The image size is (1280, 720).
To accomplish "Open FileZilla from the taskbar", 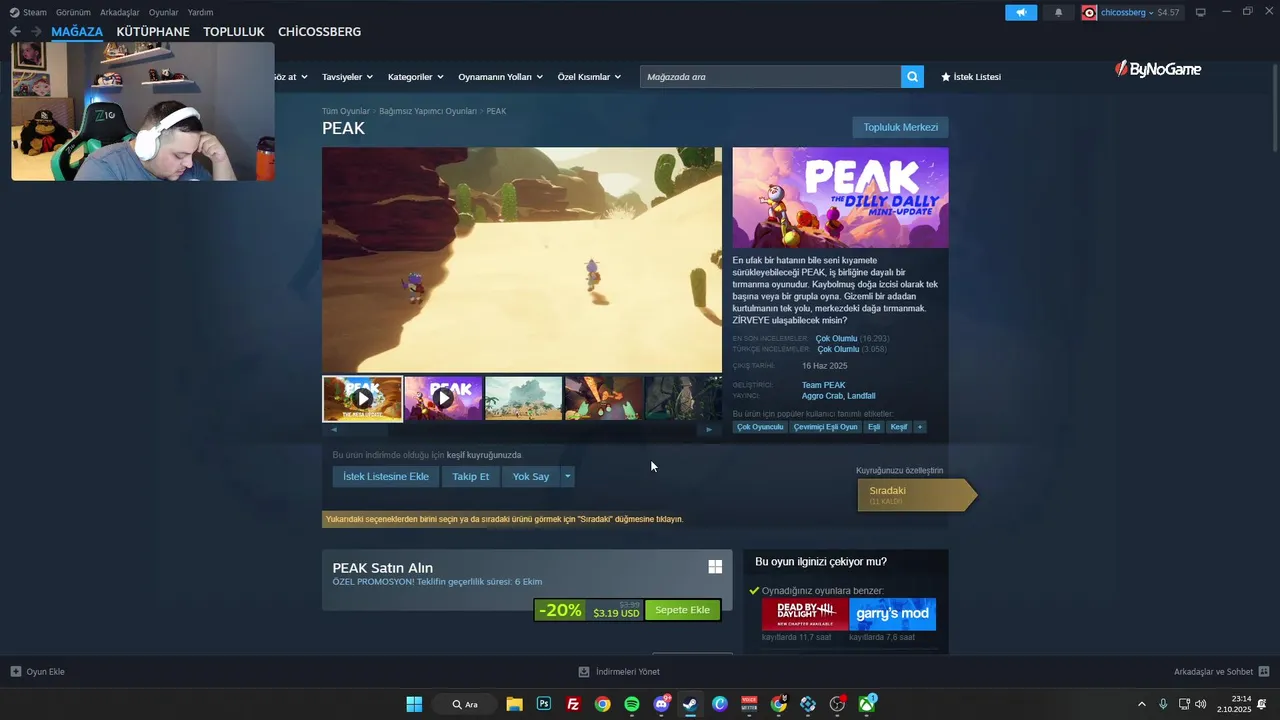I will click(x=573, y=704).
